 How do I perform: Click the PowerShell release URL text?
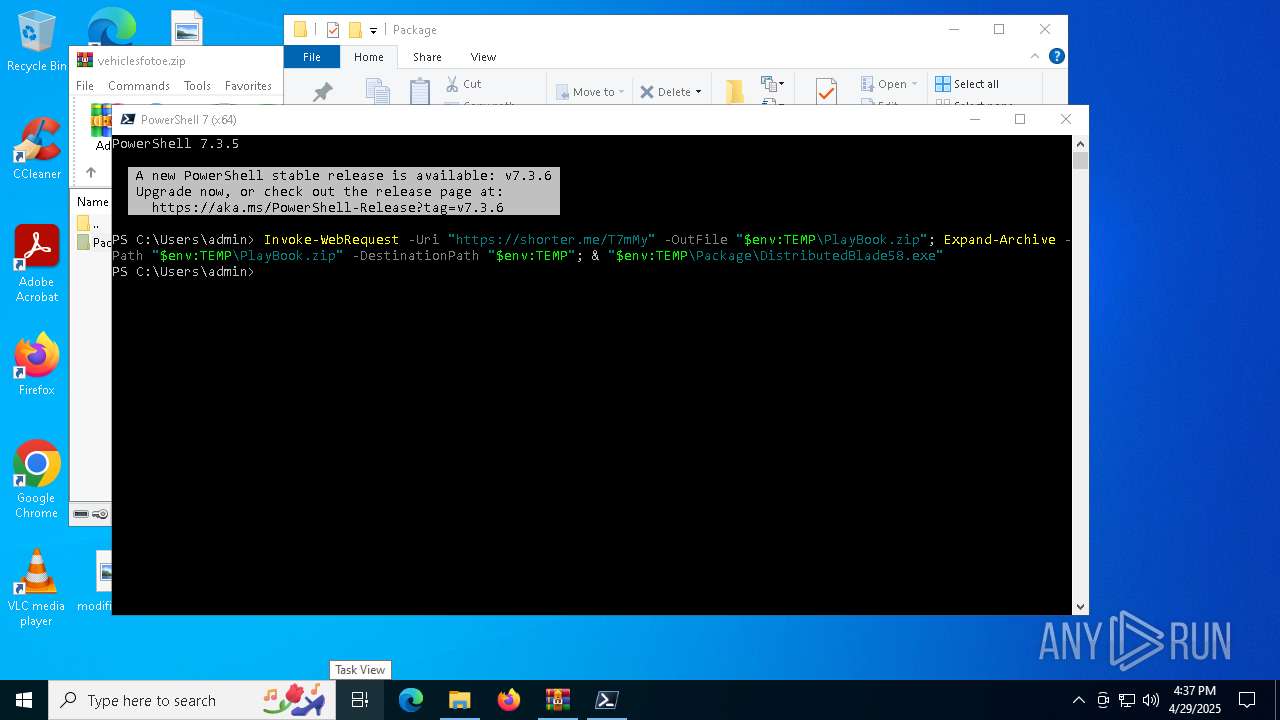(327, 208)
